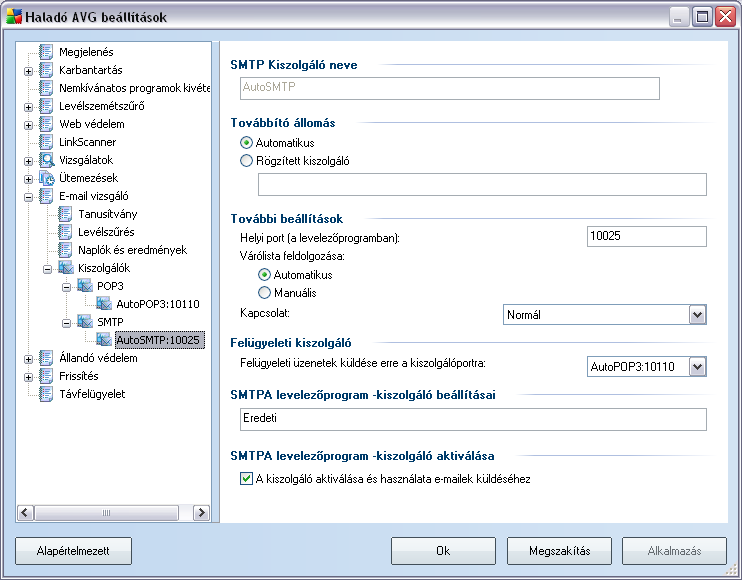
Task: Click the AutoSMTP server name field
Action: tap(450, 88)
